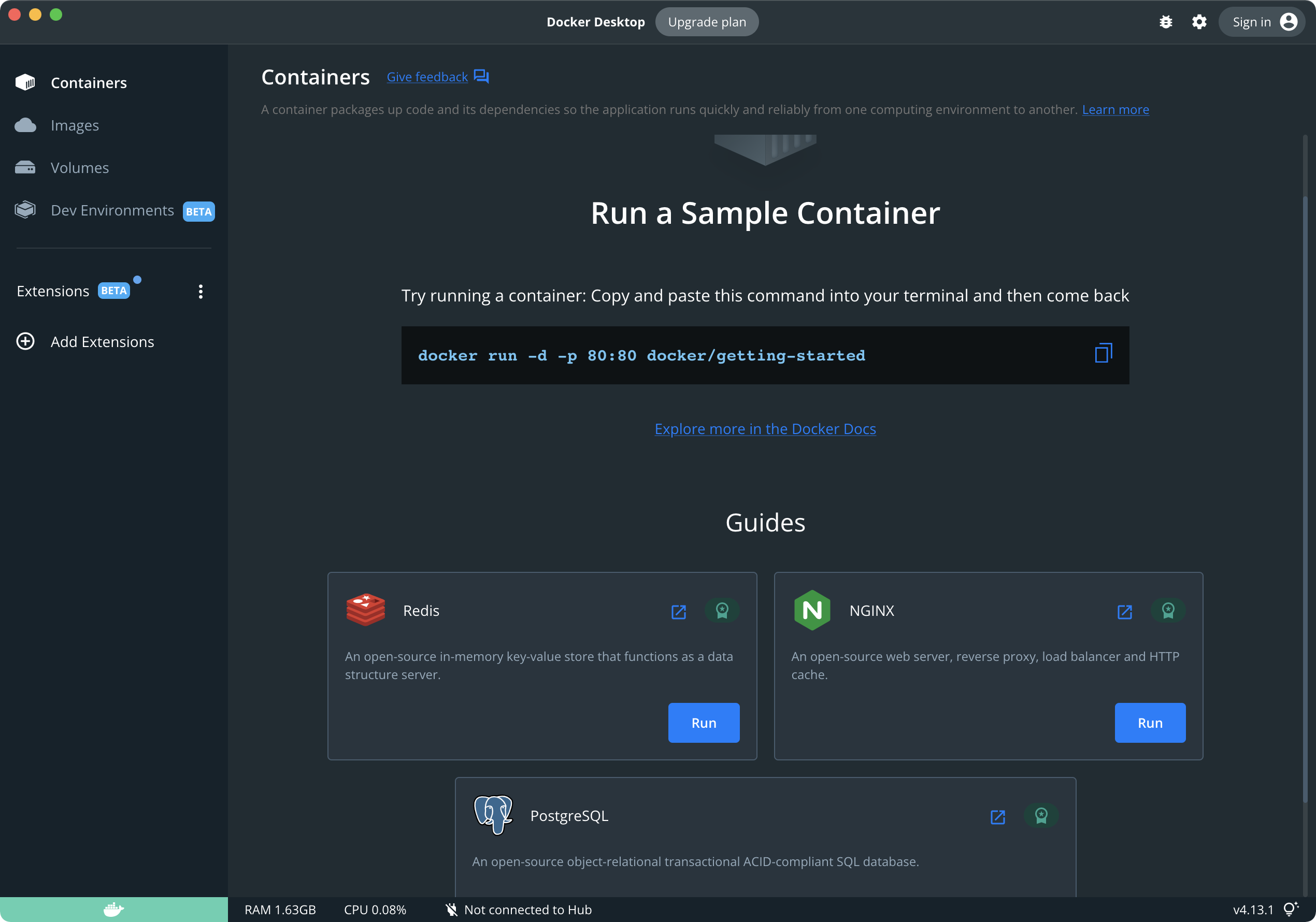The width and height of the screenshot is (1316, 922).
Task: Open the troubleshoot bug icon
Action: click(1165, 22)
